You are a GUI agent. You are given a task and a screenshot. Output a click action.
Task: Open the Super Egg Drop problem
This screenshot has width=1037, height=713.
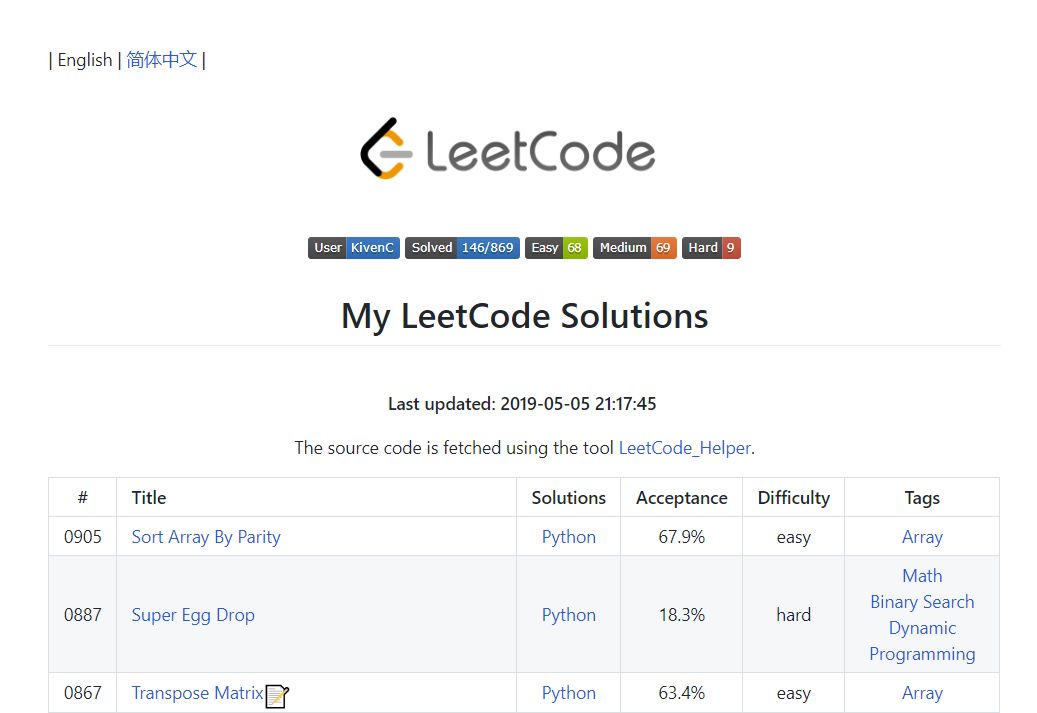click(x=193, y=615)
